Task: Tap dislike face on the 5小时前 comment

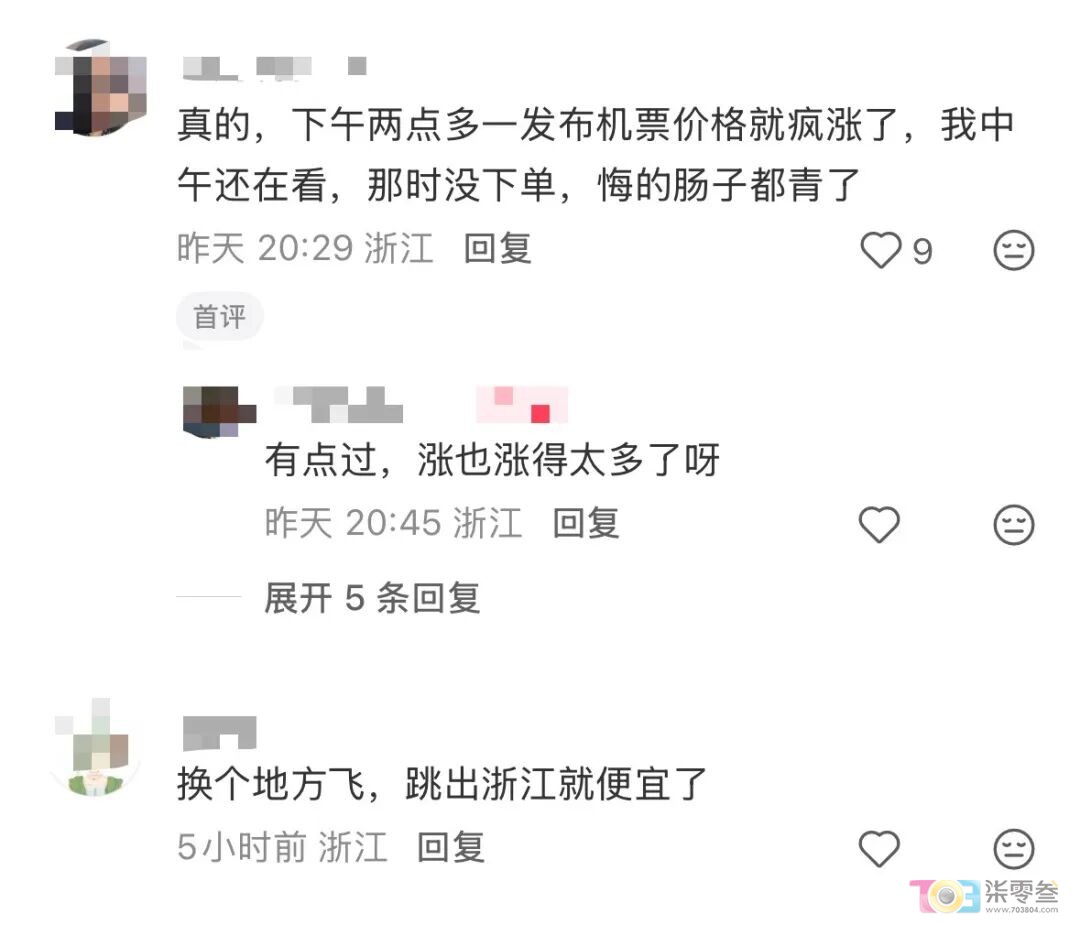Action: [x=1013, y=849]
